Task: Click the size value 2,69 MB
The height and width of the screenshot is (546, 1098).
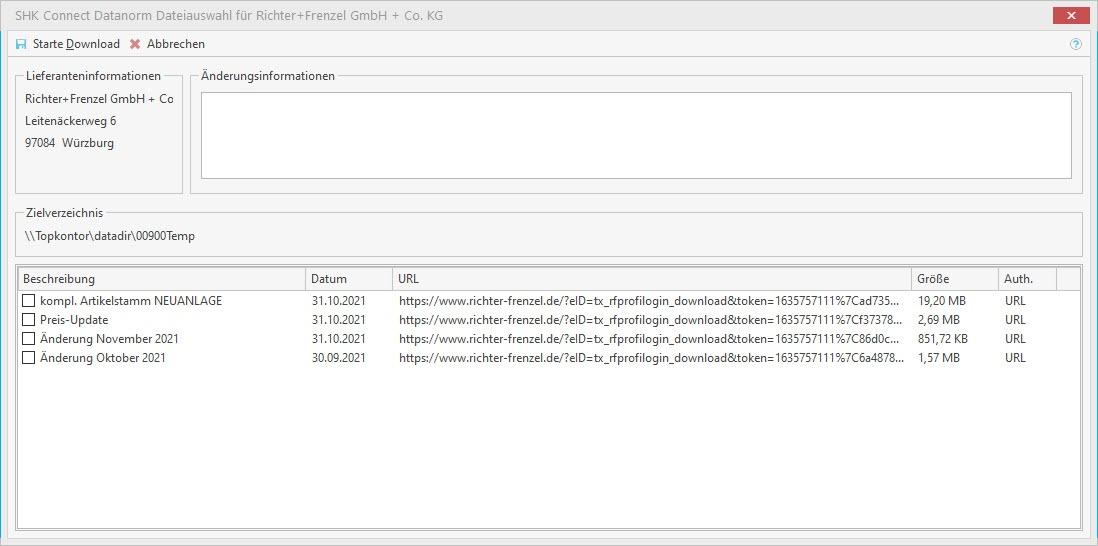Action: [939, 320]
